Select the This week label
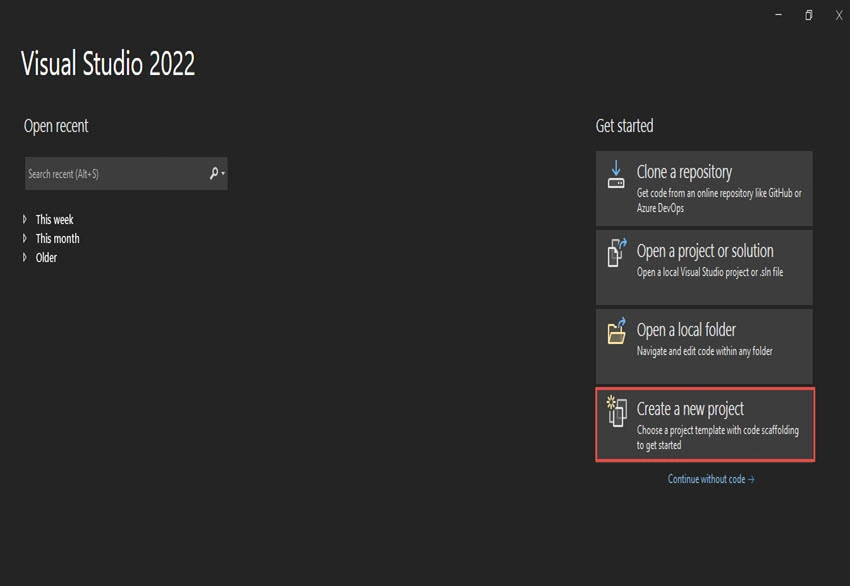The image size is (850, 586). (x=54, y=220)
